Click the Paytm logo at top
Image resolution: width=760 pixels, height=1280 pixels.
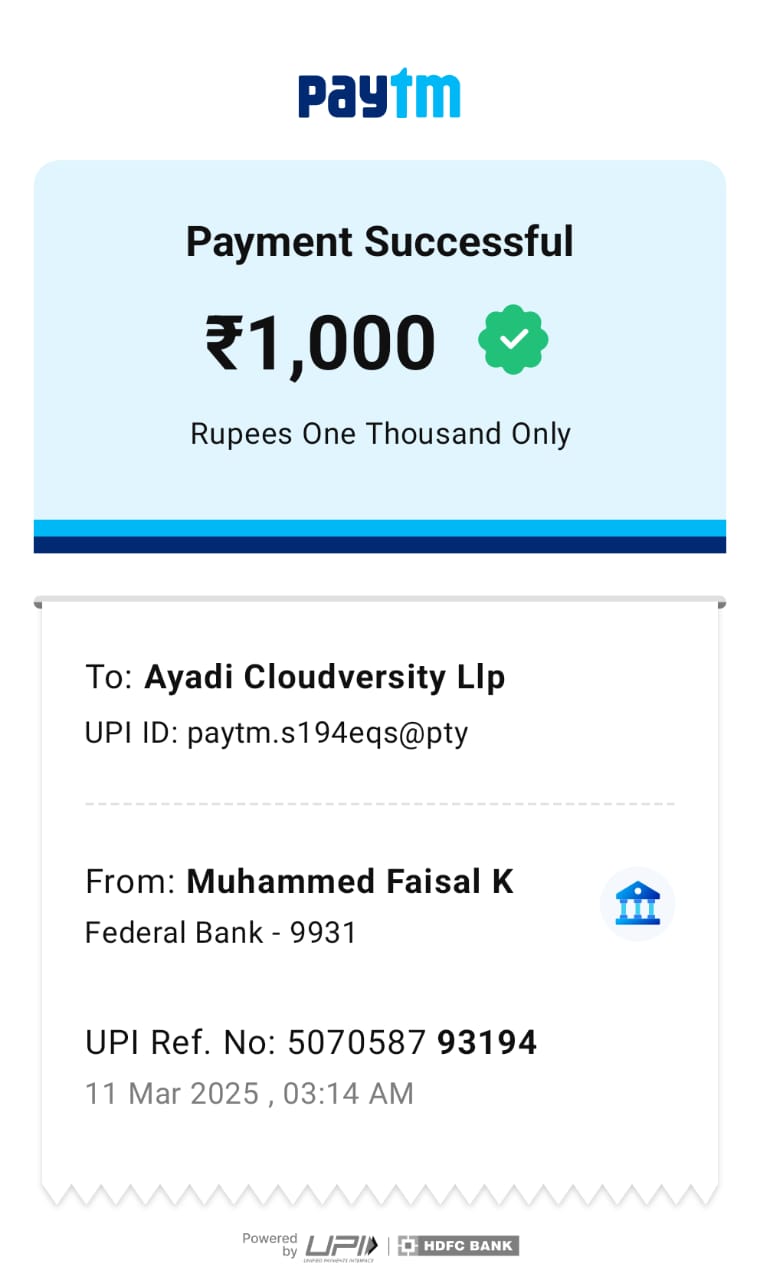click(x=379, y=95)
